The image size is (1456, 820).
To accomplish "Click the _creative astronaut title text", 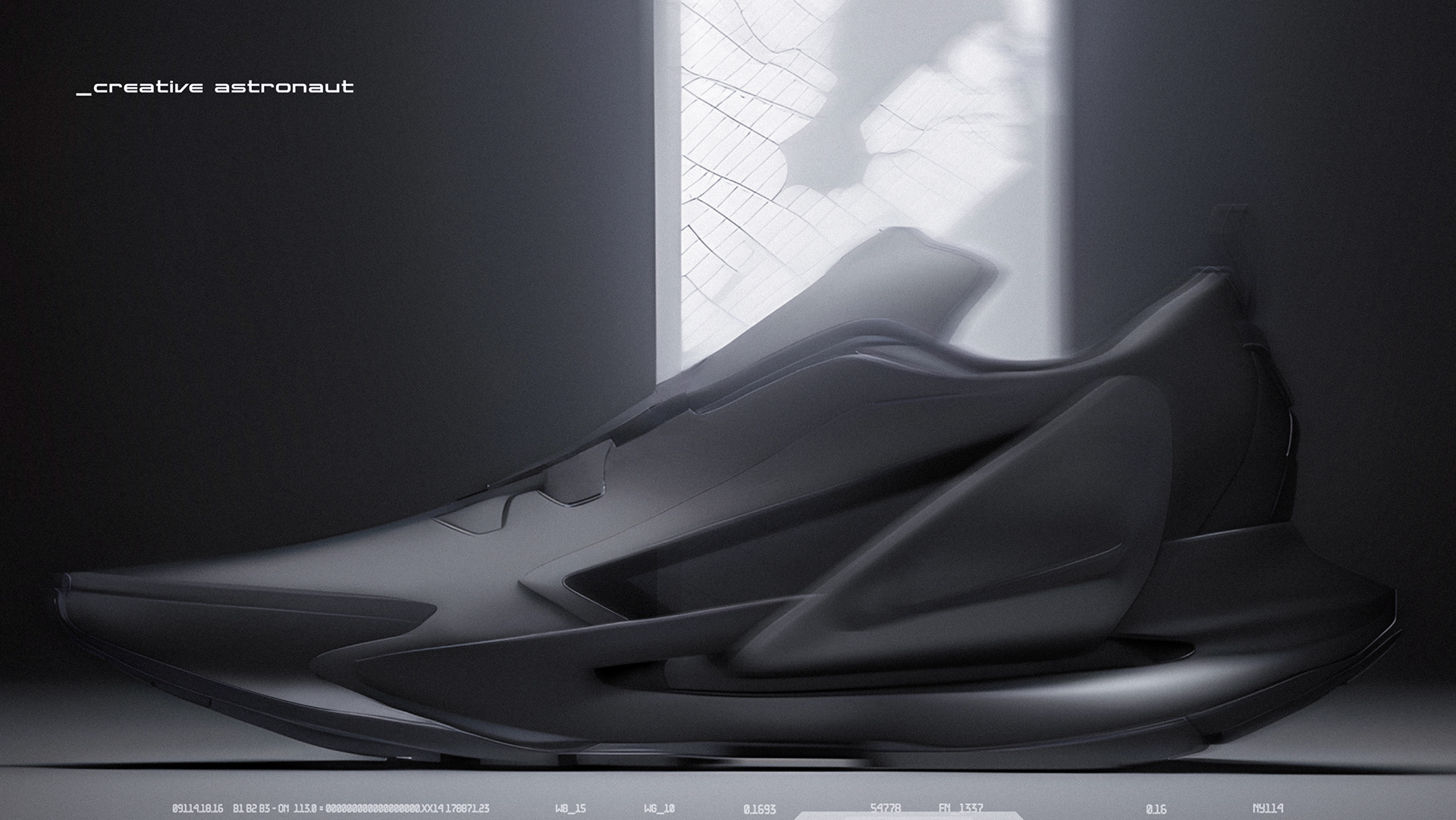I will click(x=216, y=87).
